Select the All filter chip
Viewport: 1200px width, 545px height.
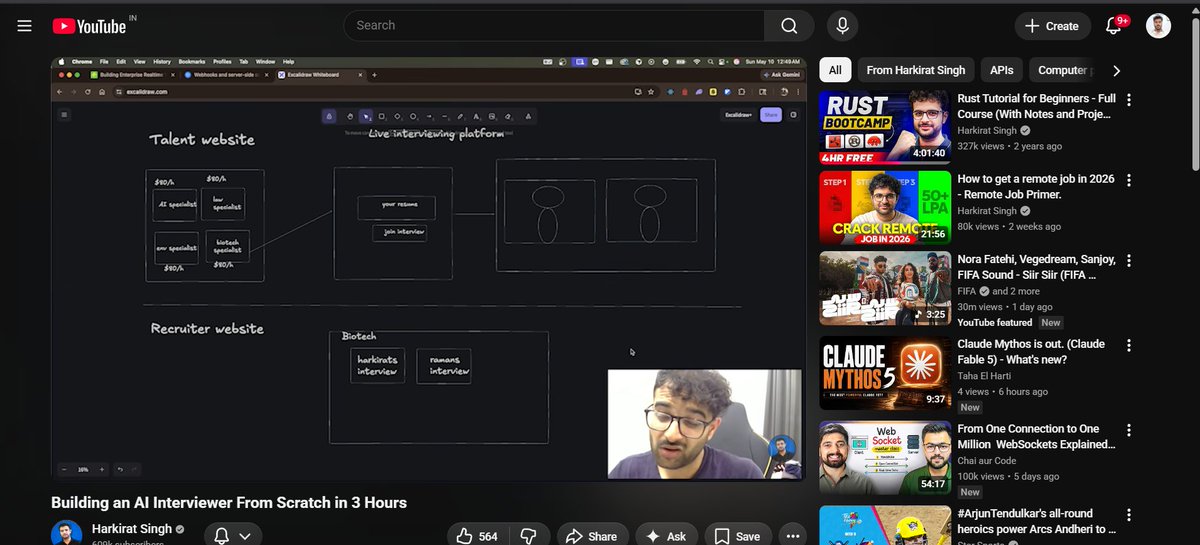click(835, 70)
